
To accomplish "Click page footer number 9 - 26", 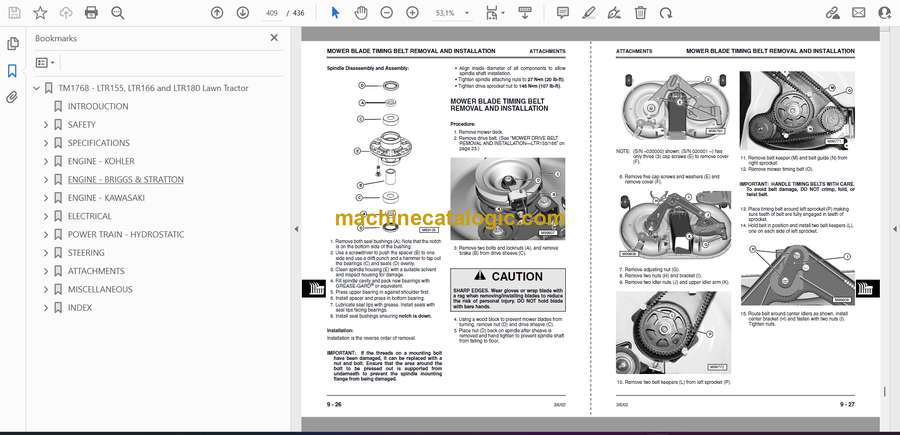I will 334,404.
